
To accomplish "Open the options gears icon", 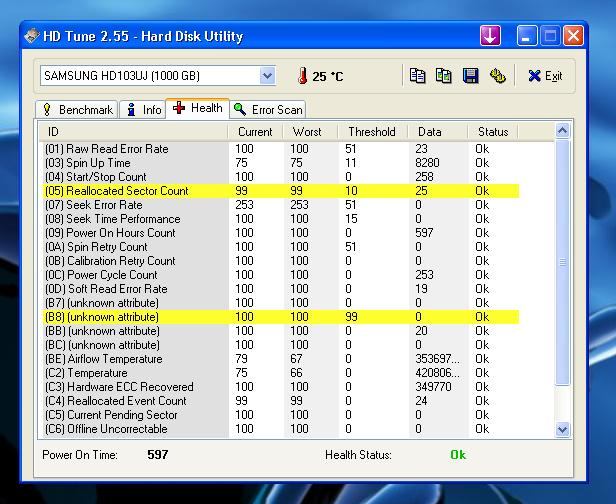I will pos(497,75).
